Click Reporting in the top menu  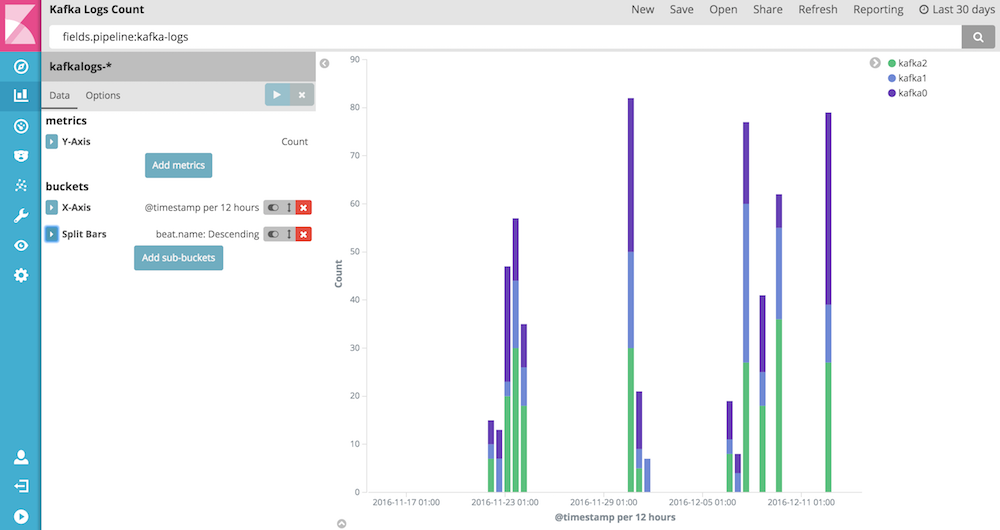pyautogui.click(x=878, y=10)
